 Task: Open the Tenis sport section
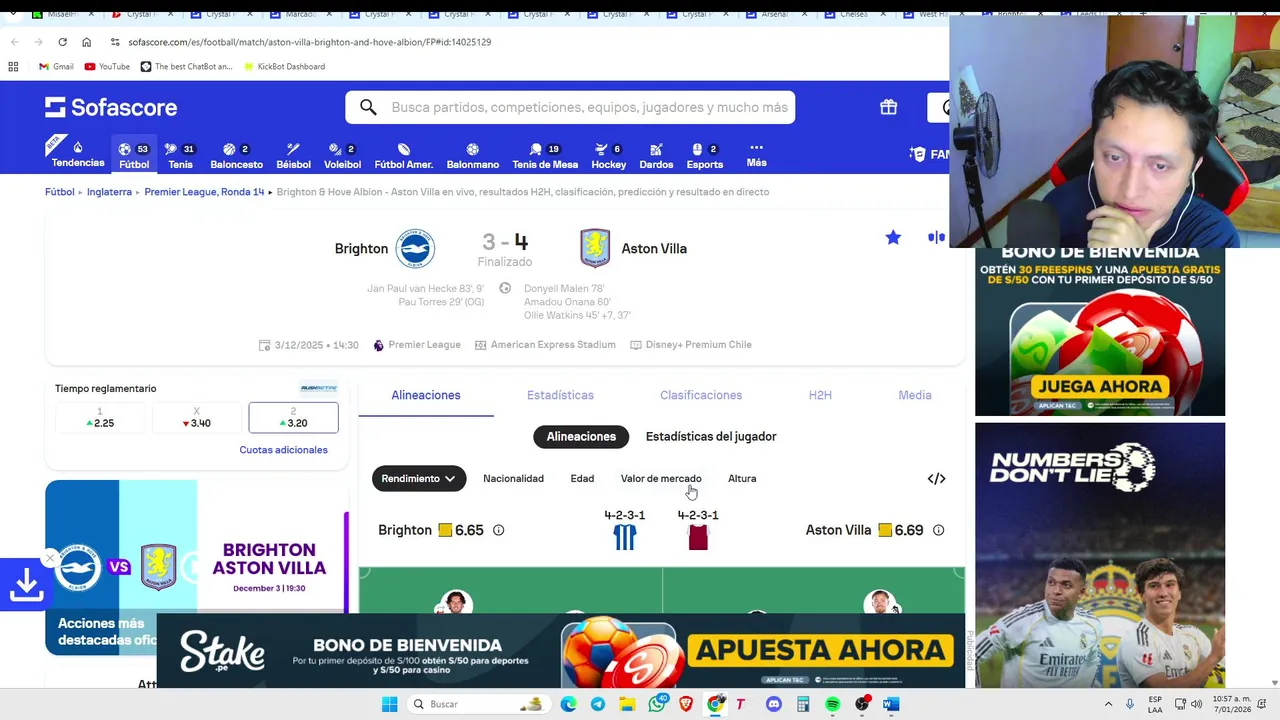(x=180, y=155)
